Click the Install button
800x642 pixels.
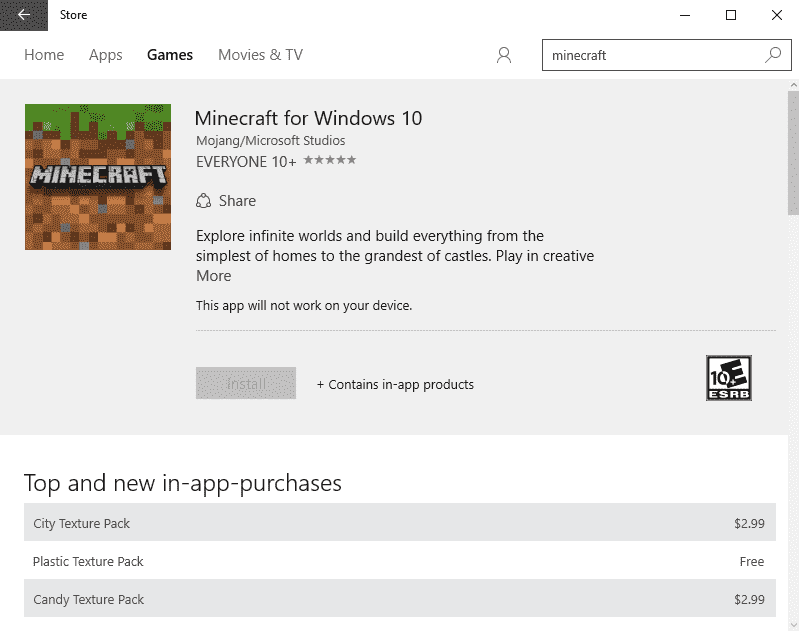tap(246, 383)
